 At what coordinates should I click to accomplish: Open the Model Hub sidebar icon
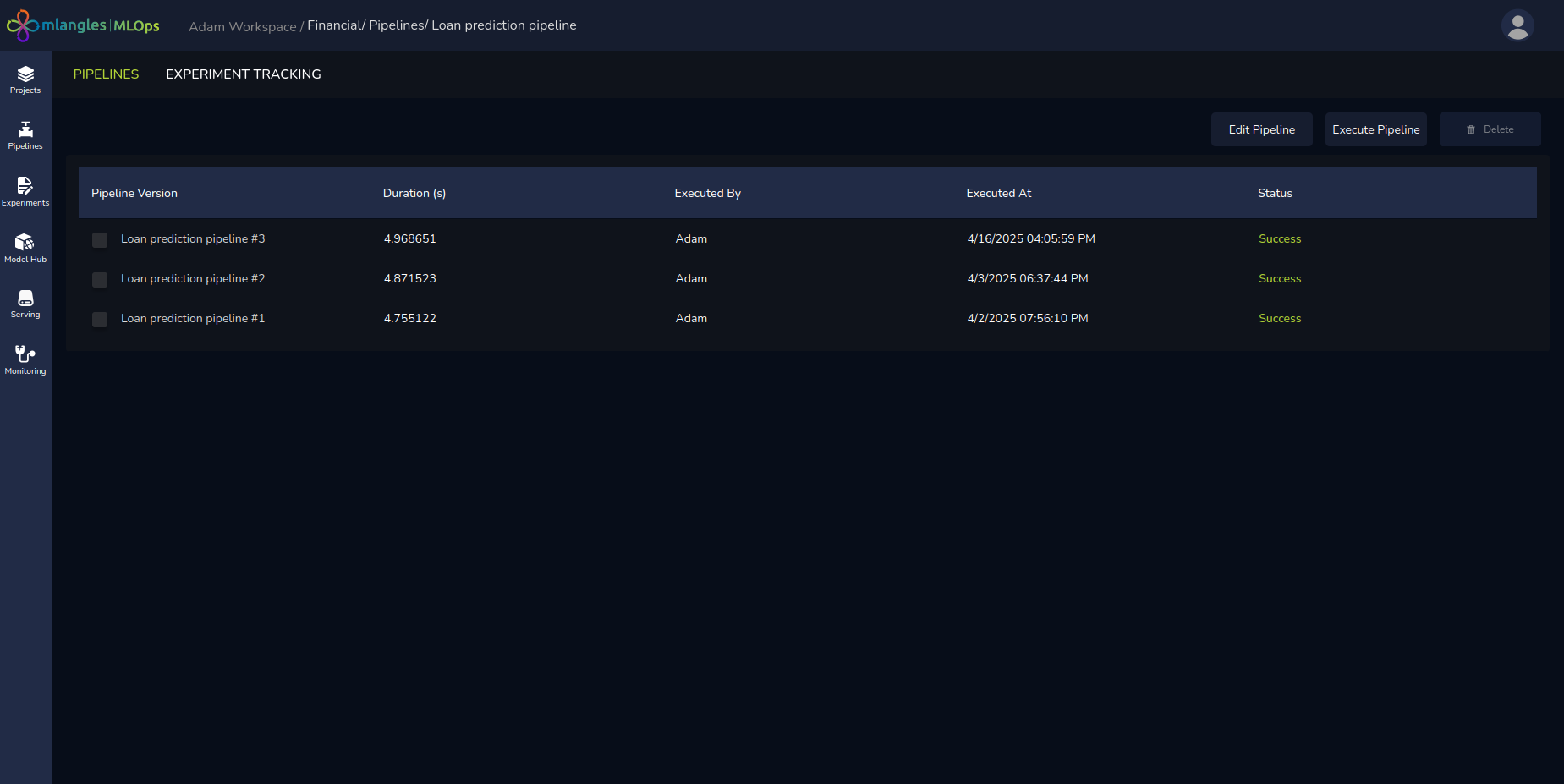pyautogui.click(x=25, y=248)
